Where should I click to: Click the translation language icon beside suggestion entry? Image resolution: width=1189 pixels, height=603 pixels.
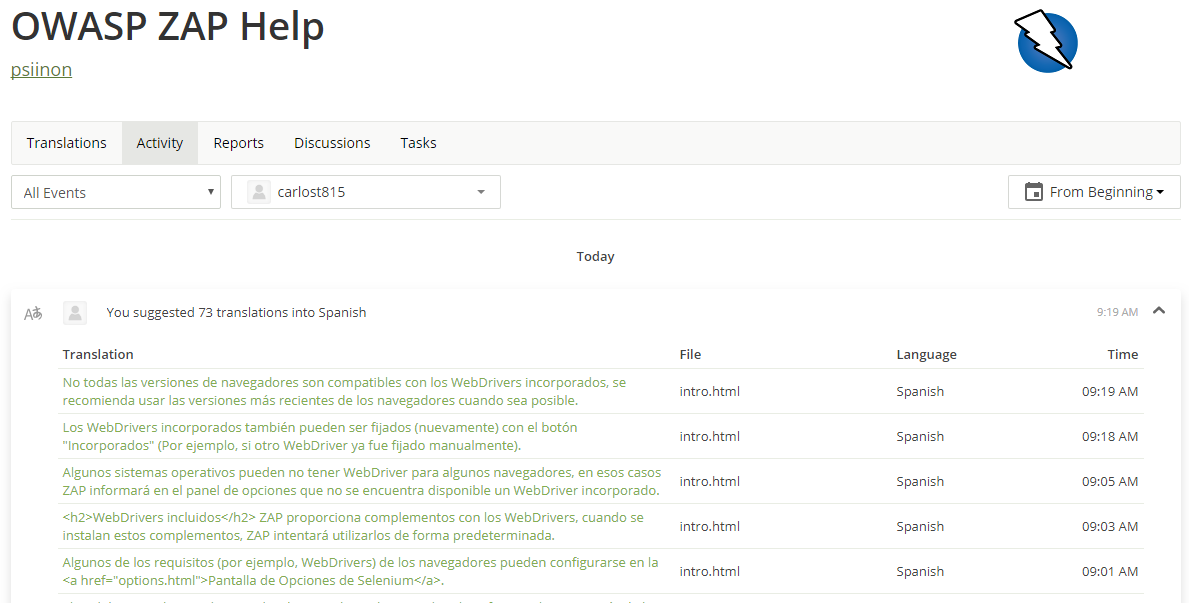tap(33, 313)
